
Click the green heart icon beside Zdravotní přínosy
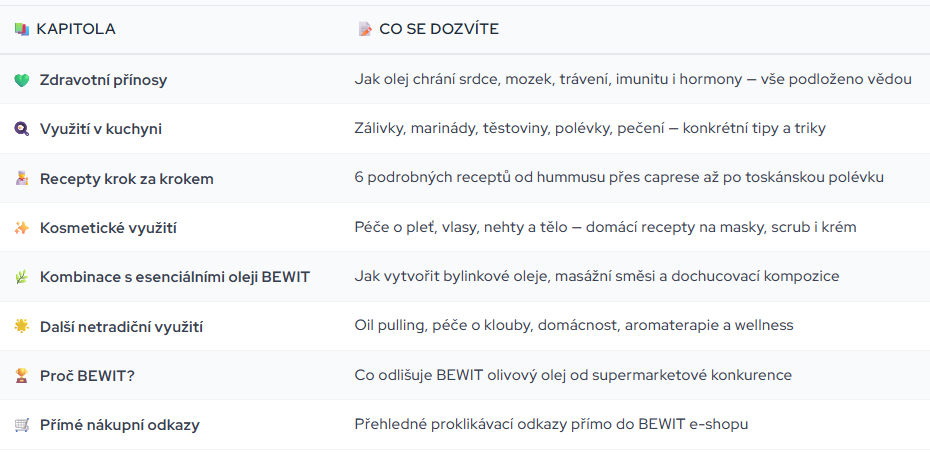22,80
